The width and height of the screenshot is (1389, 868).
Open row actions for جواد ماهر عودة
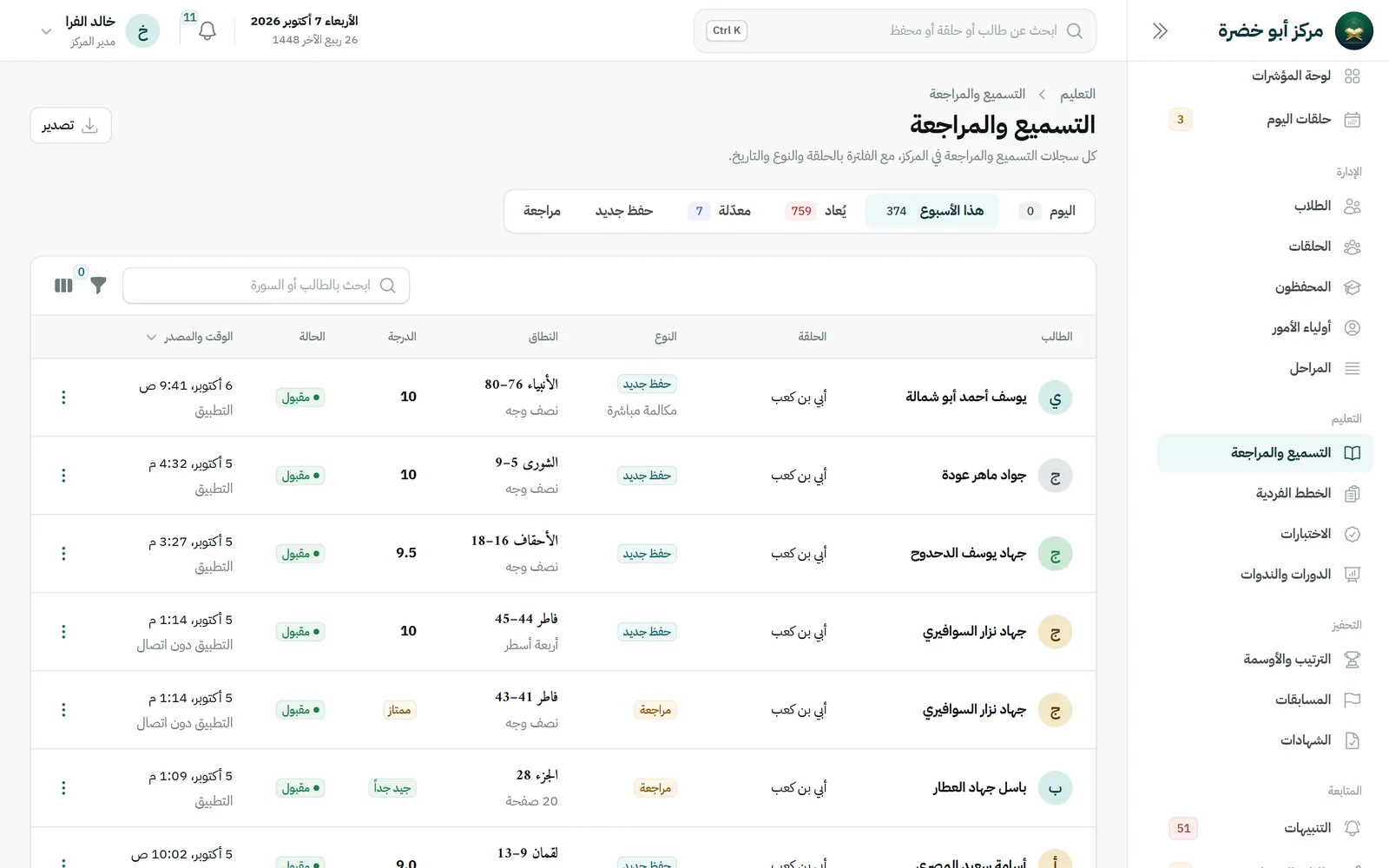63,476
